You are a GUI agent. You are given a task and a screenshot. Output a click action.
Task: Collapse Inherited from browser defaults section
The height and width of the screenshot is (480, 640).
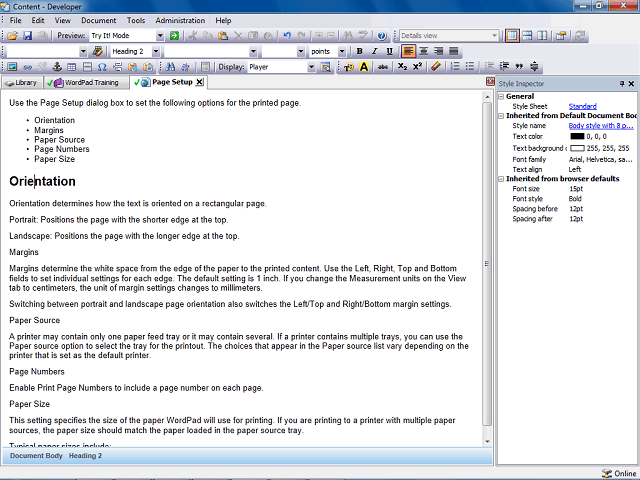[x=501, y=179]
